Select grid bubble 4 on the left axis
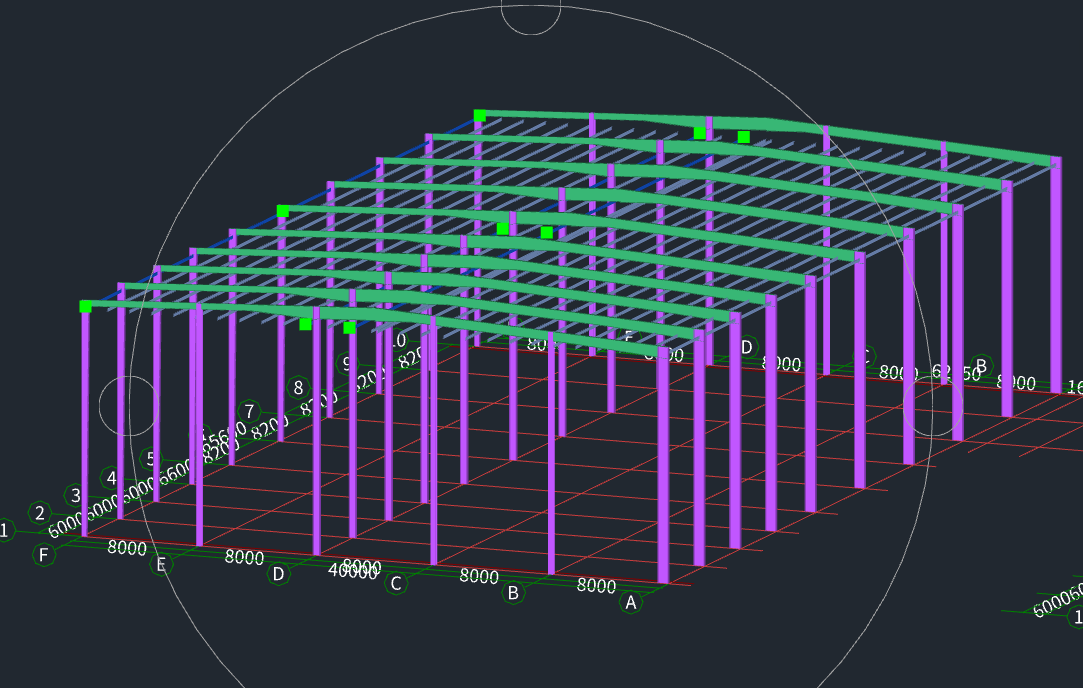Screen dimensions: 1083x688 coord(112,477)
